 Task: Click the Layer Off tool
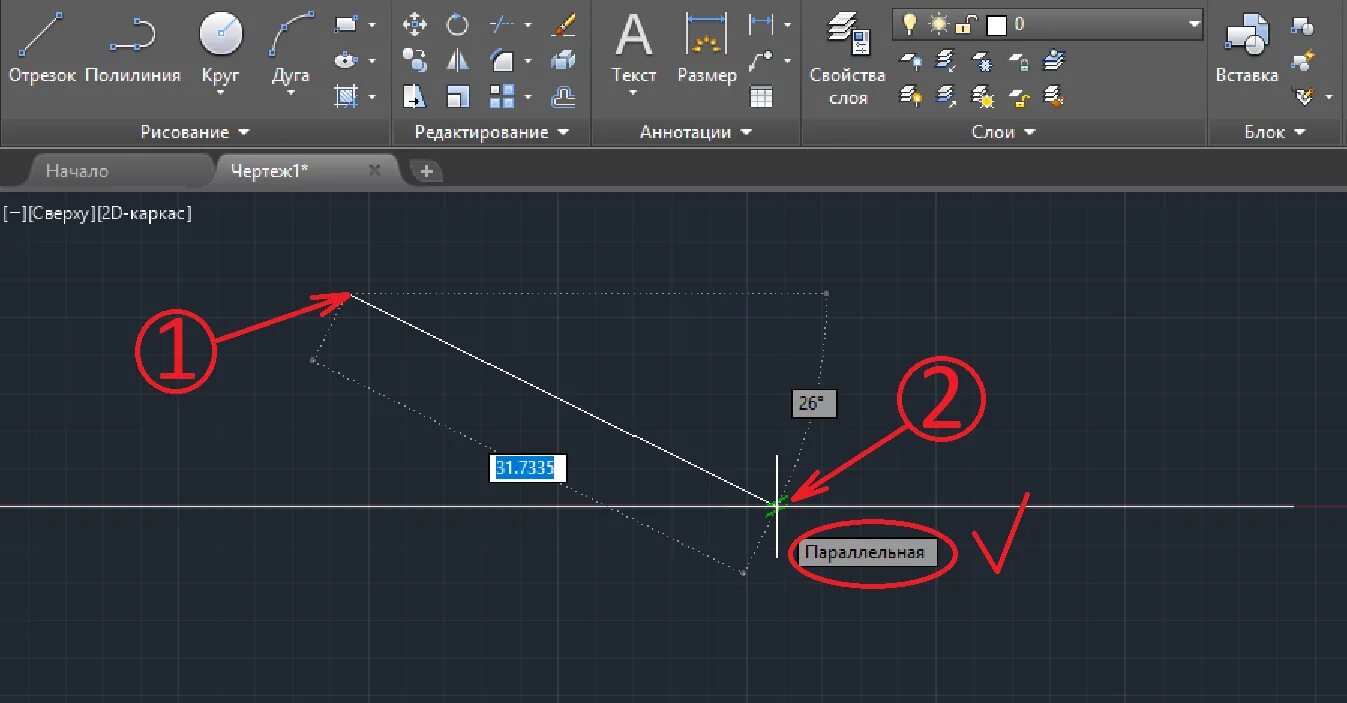pos(911,62)
